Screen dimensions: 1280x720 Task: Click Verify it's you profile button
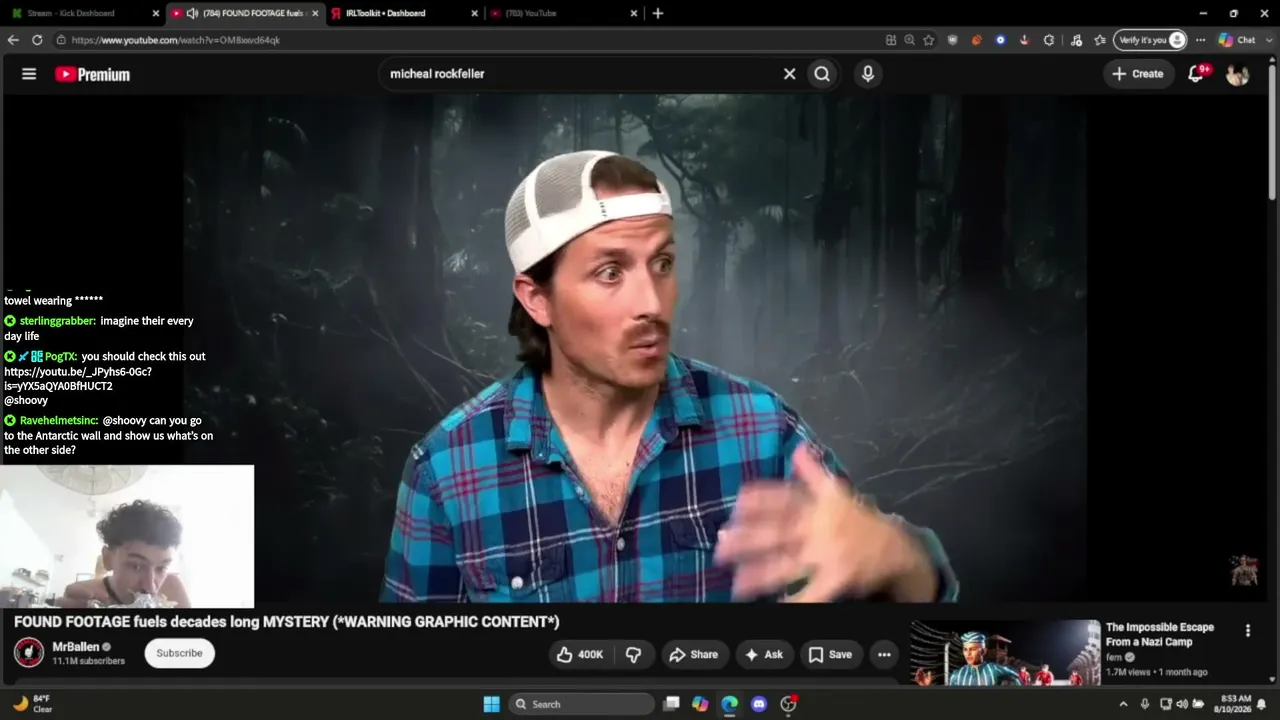pos(1151,40)
